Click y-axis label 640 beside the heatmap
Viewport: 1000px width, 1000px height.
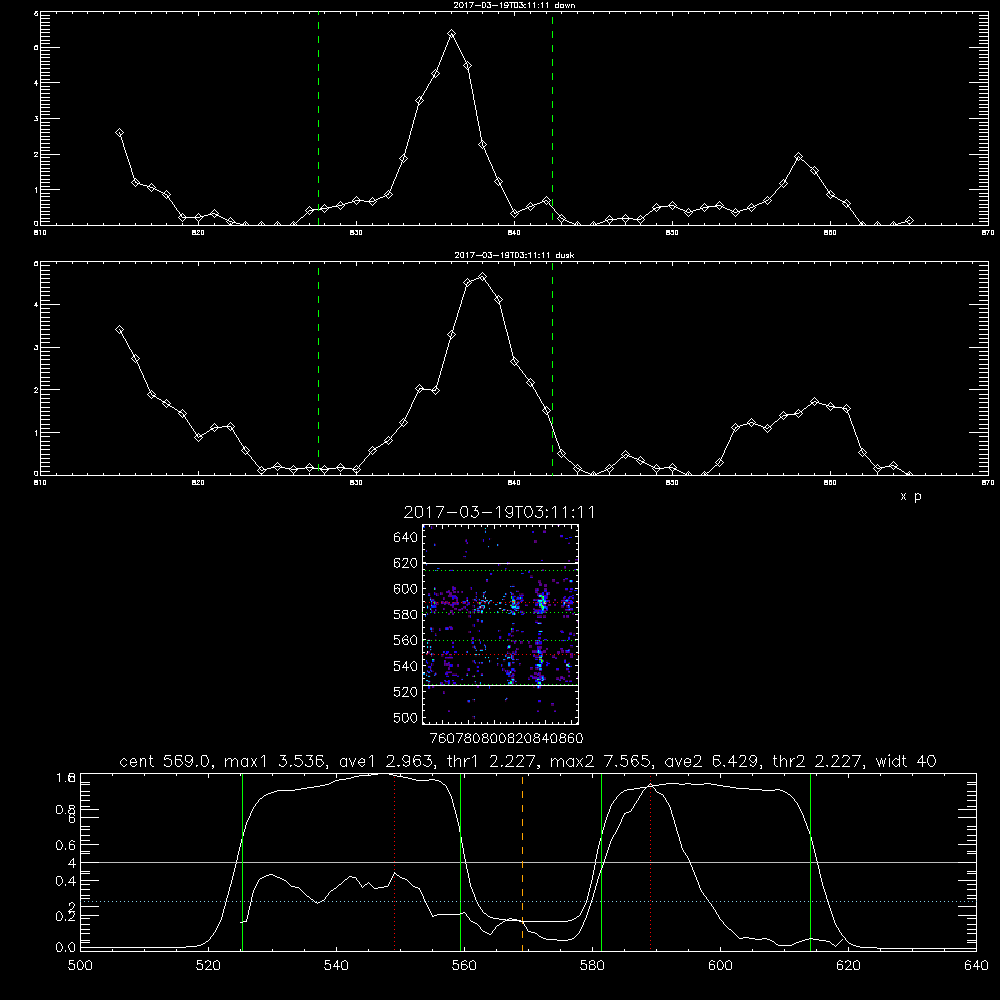406,537
